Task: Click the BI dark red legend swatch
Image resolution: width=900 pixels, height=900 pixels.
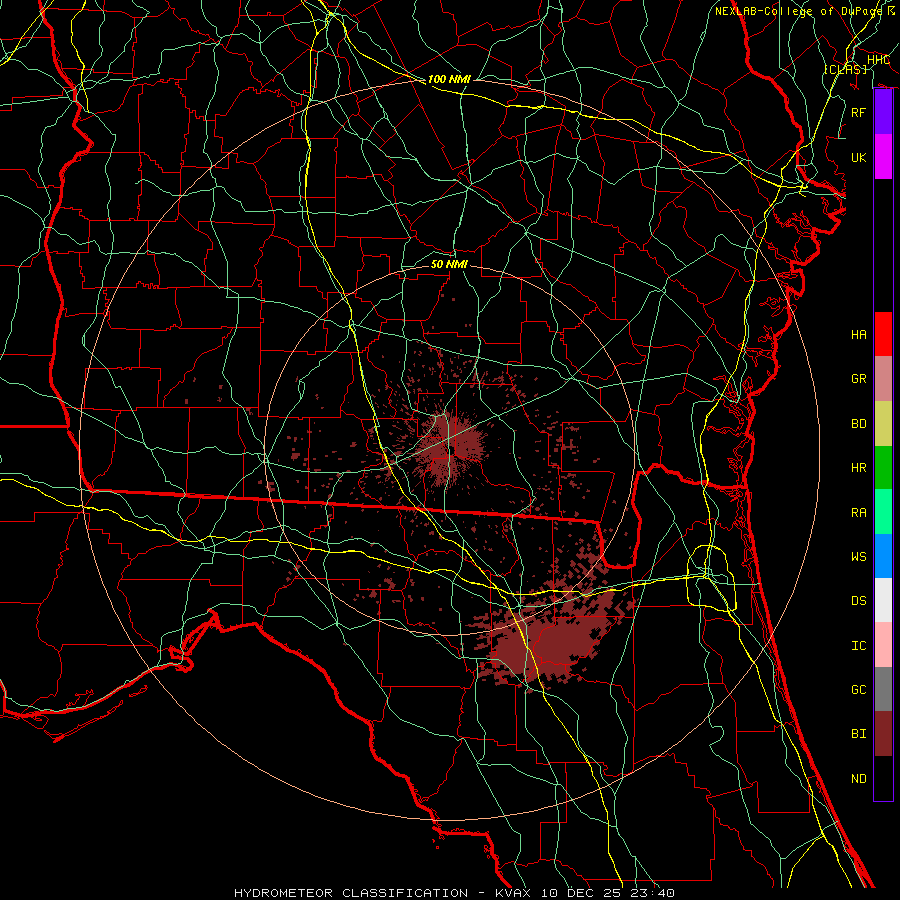Action: (883, 734)
